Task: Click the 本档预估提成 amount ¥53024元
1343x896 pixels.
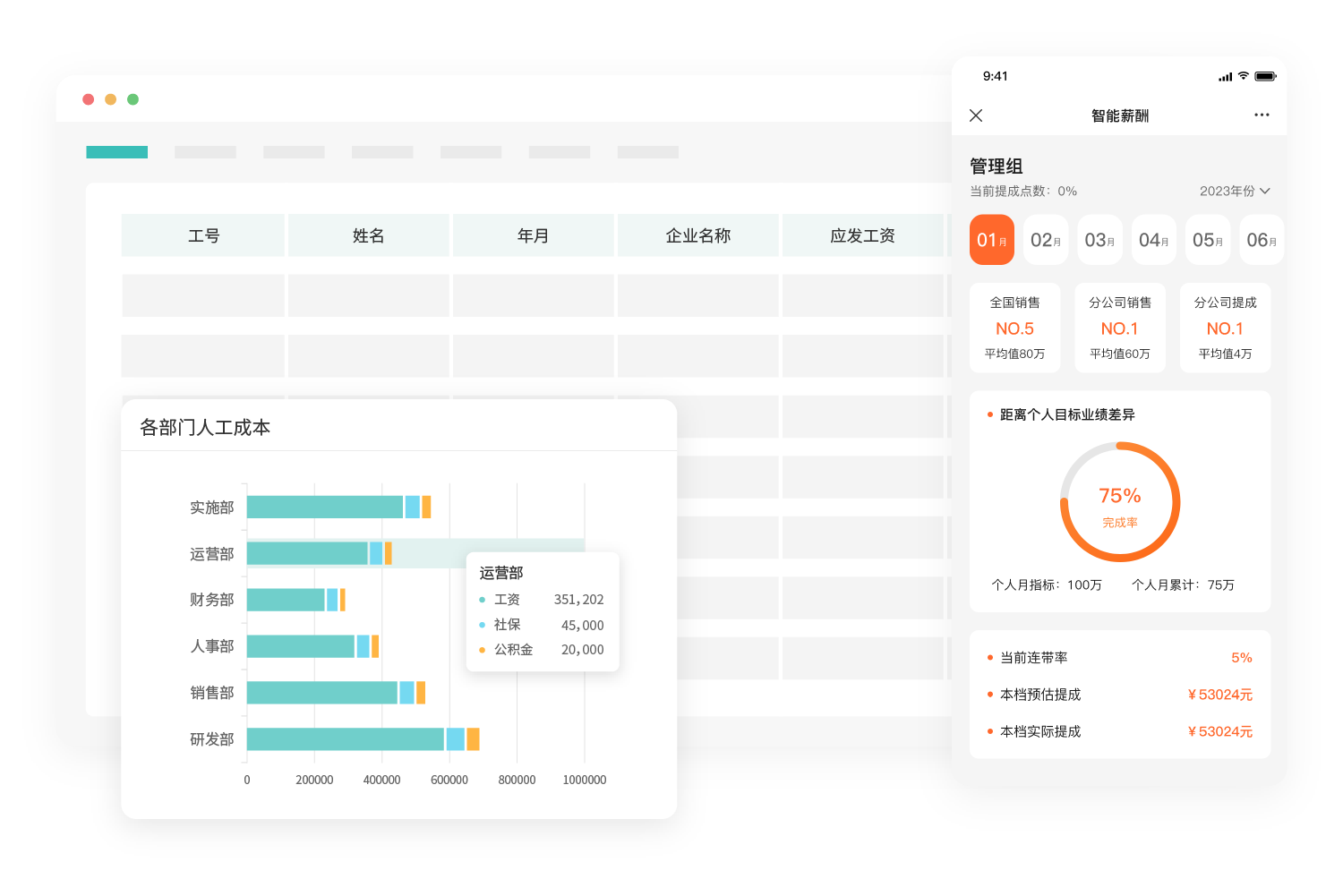Action: 1219,695
